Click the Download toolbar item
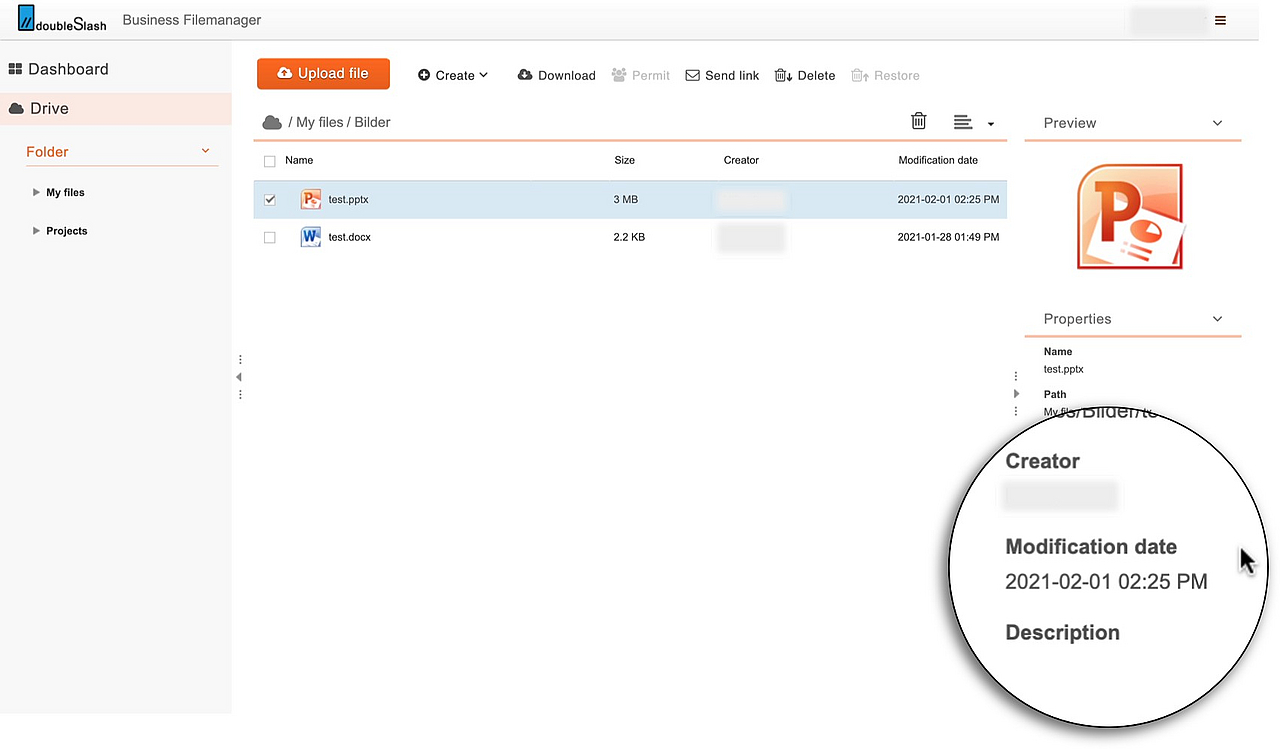1280x749 pixels. pos(556,75)
